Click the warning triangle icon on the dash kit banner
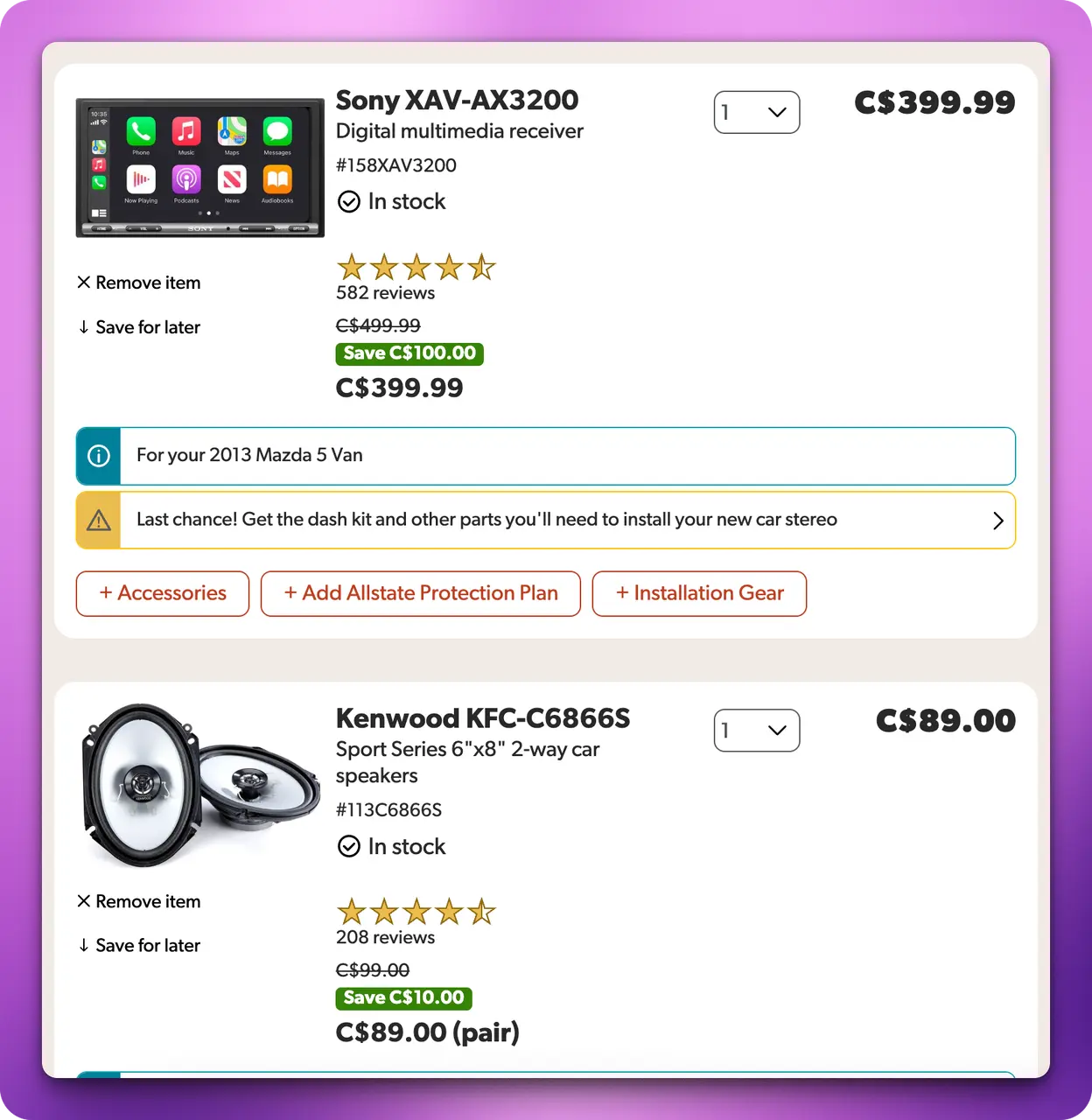Image resolution: width=1092 pixels, height=1120 pixels. coord(99,521)
